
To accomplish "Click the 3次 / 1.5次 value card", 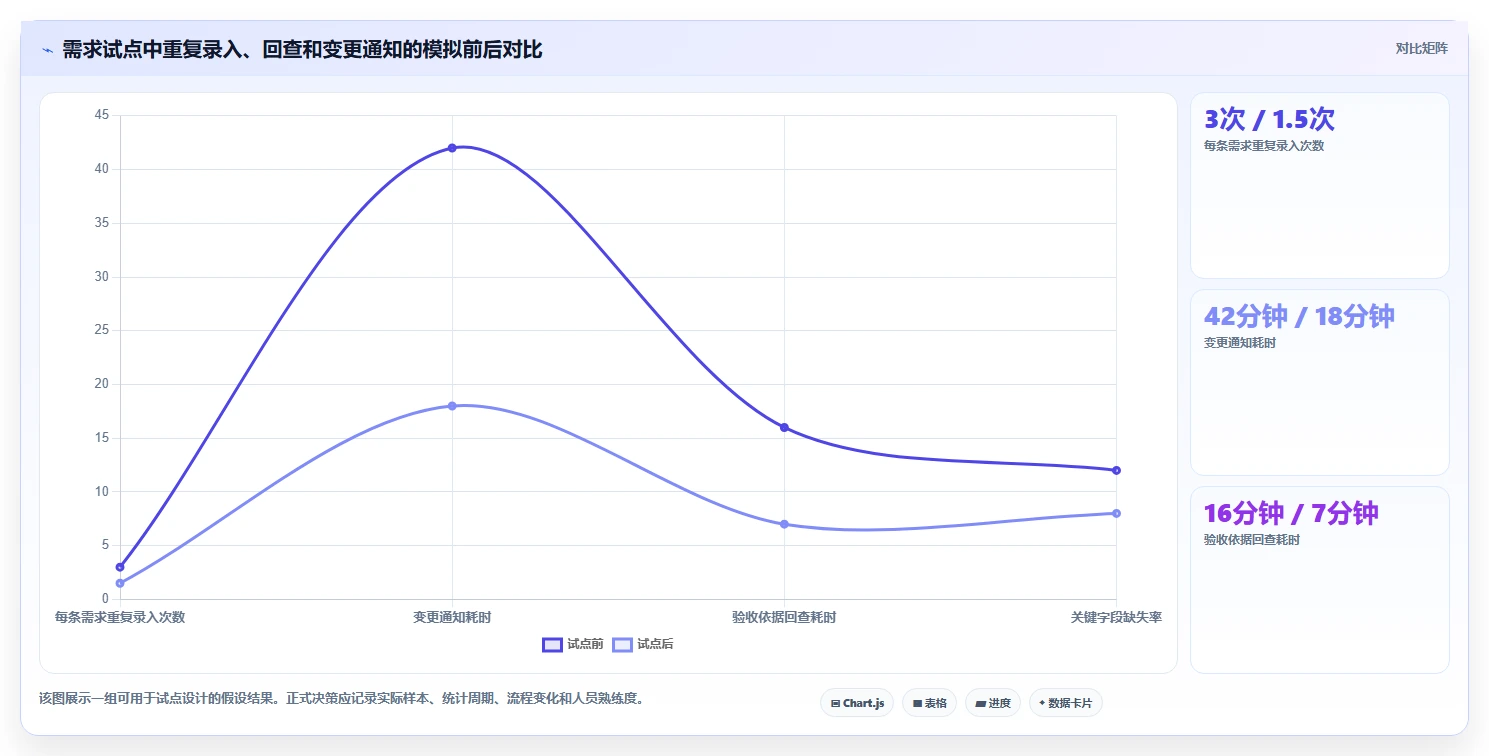I will [x=1319, y=185].
